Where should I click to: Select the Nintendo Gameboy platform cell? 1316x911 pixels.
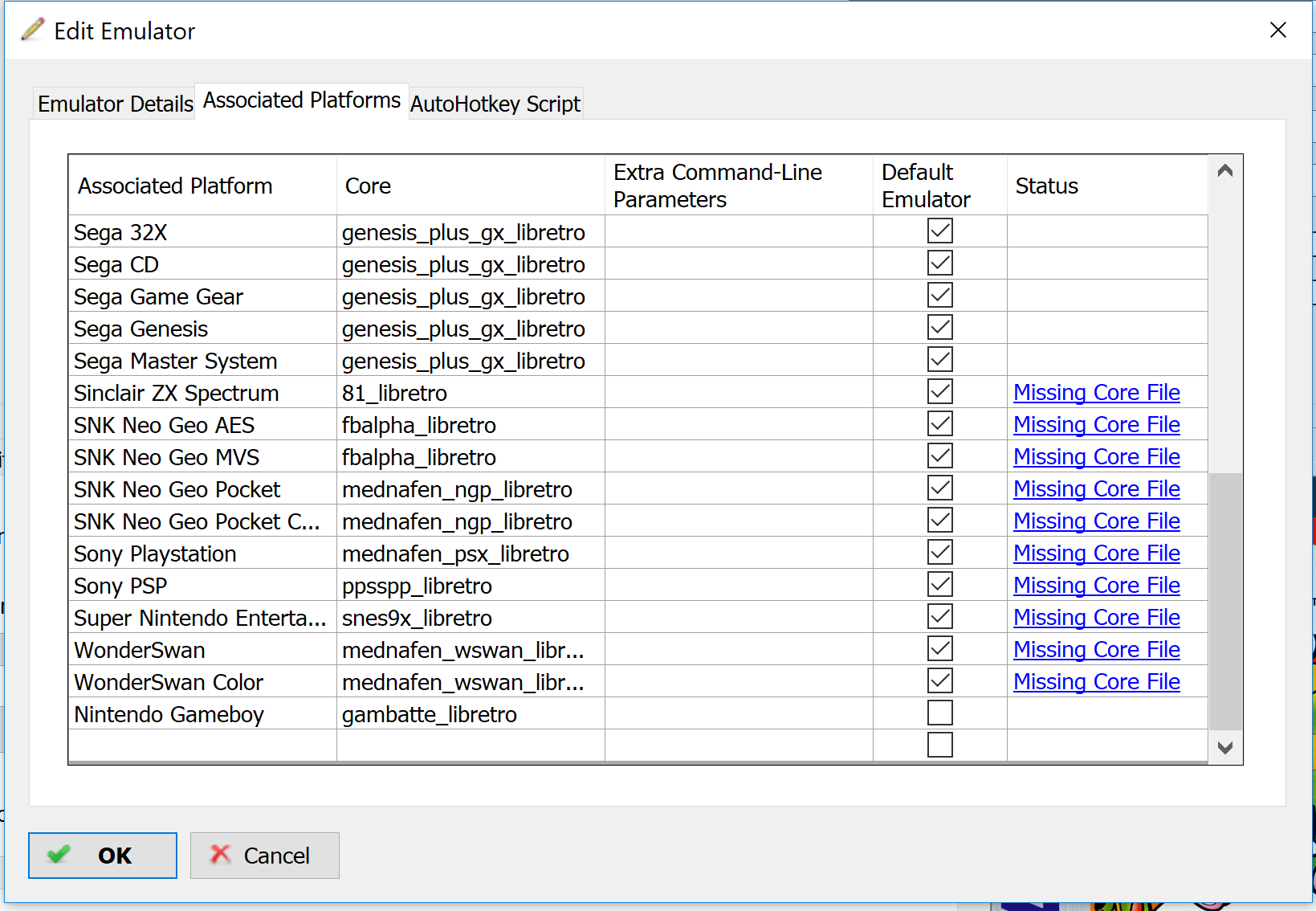click(x=202, y=714)
